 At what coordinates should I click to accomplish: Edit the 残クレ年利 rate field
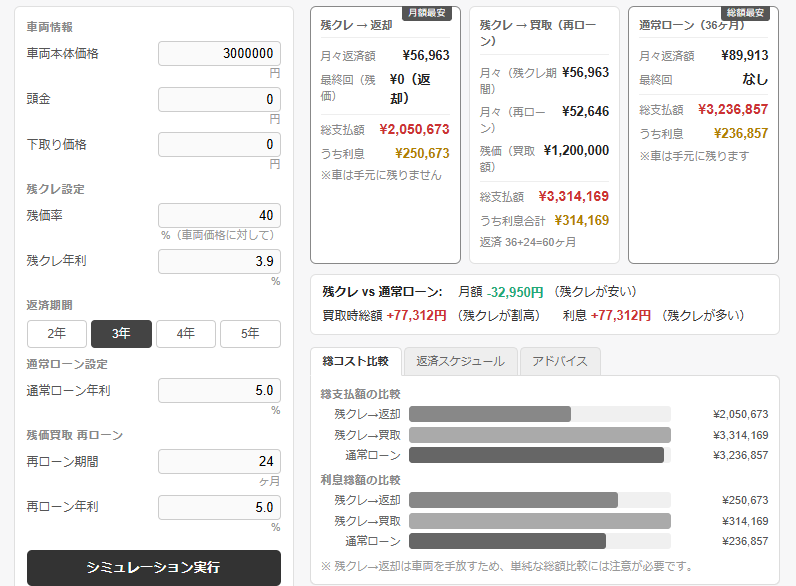[219, 262]
